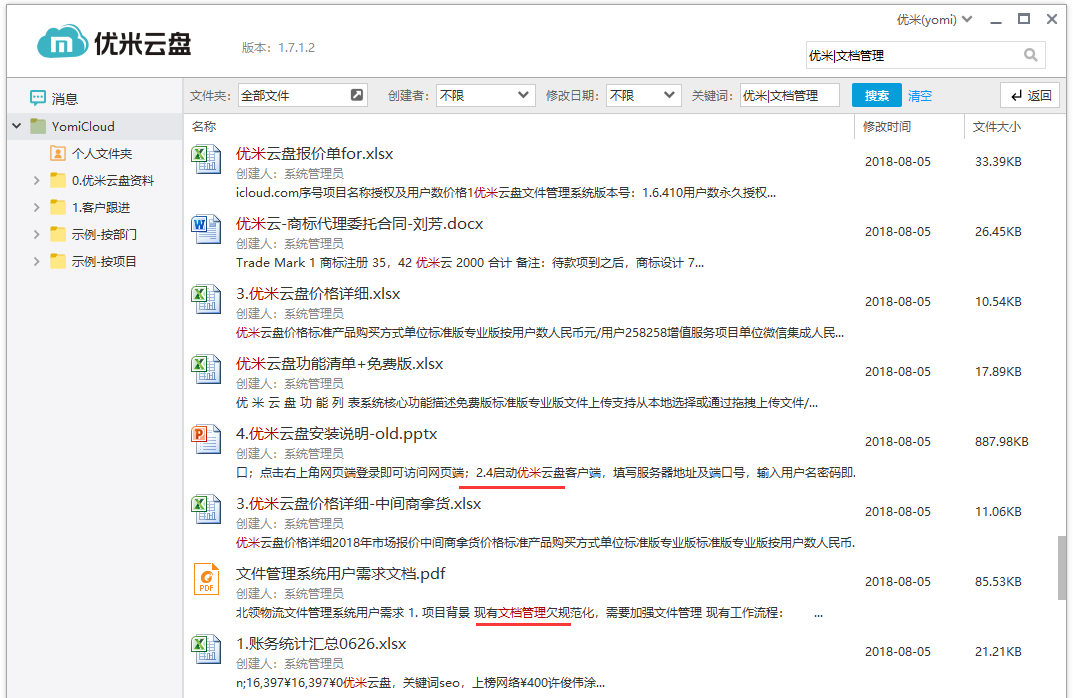Open folder picker icon in 文件夹 field
The height and width of the screenshot is (698, 1073).
click(357, 96)
